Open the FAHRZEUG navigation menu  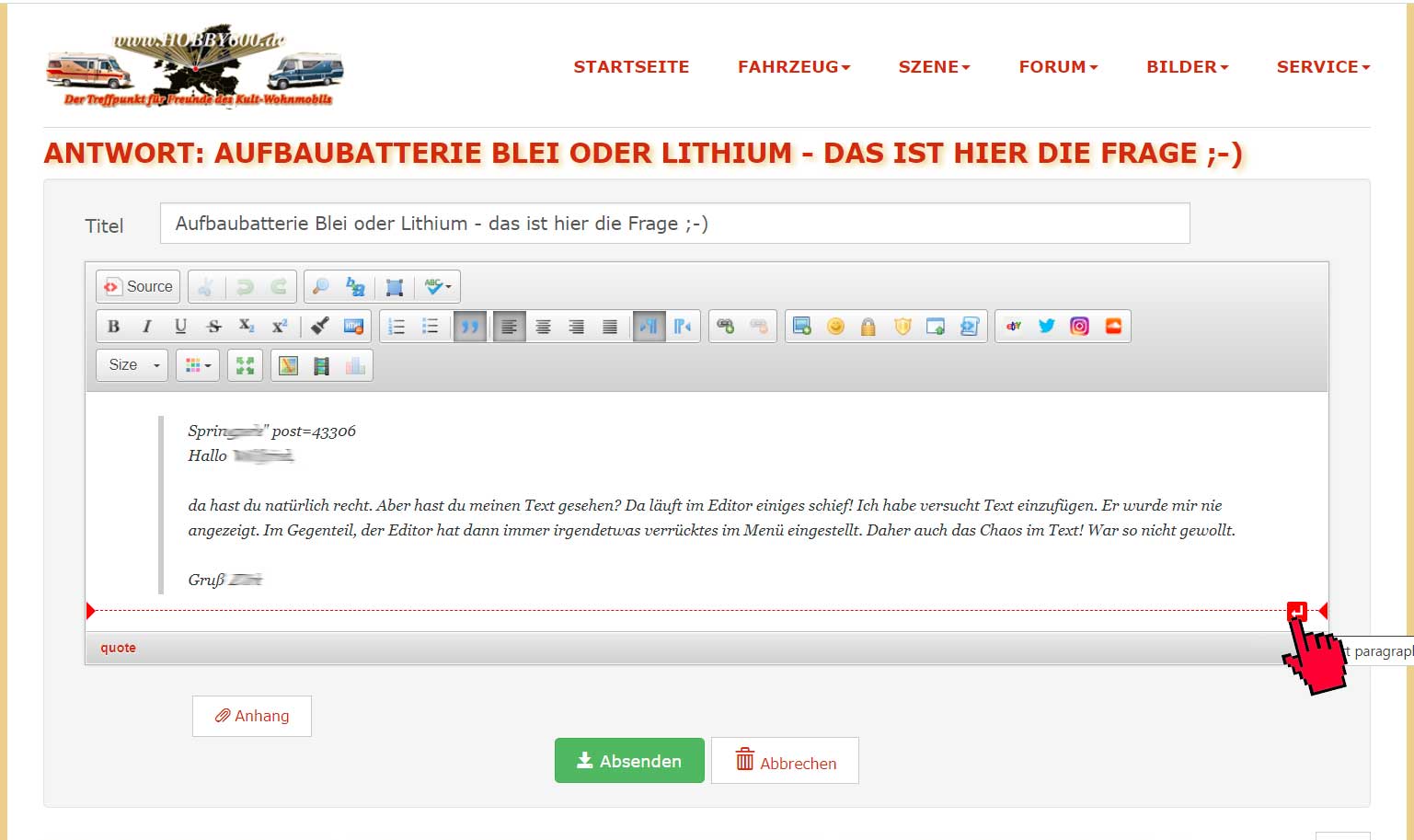coord(793,67)
